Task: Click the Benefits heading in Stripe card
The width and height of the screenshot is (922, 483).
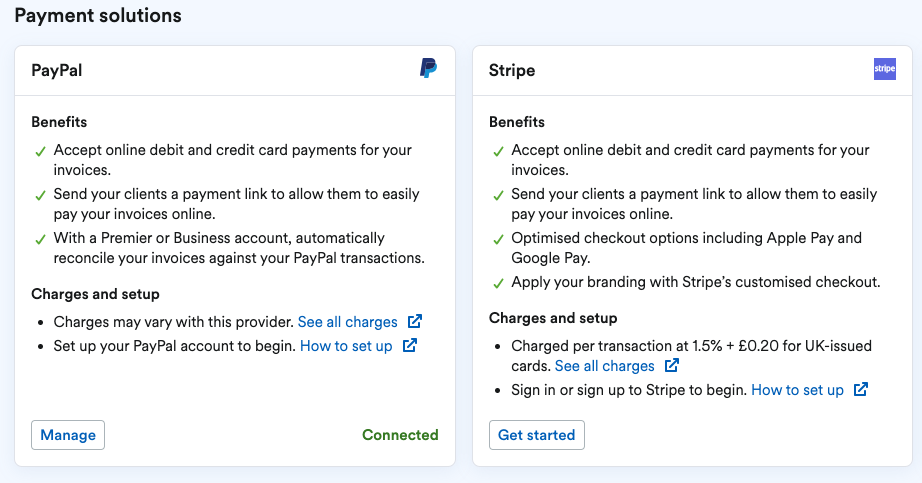Action: [x=517, y=122]
